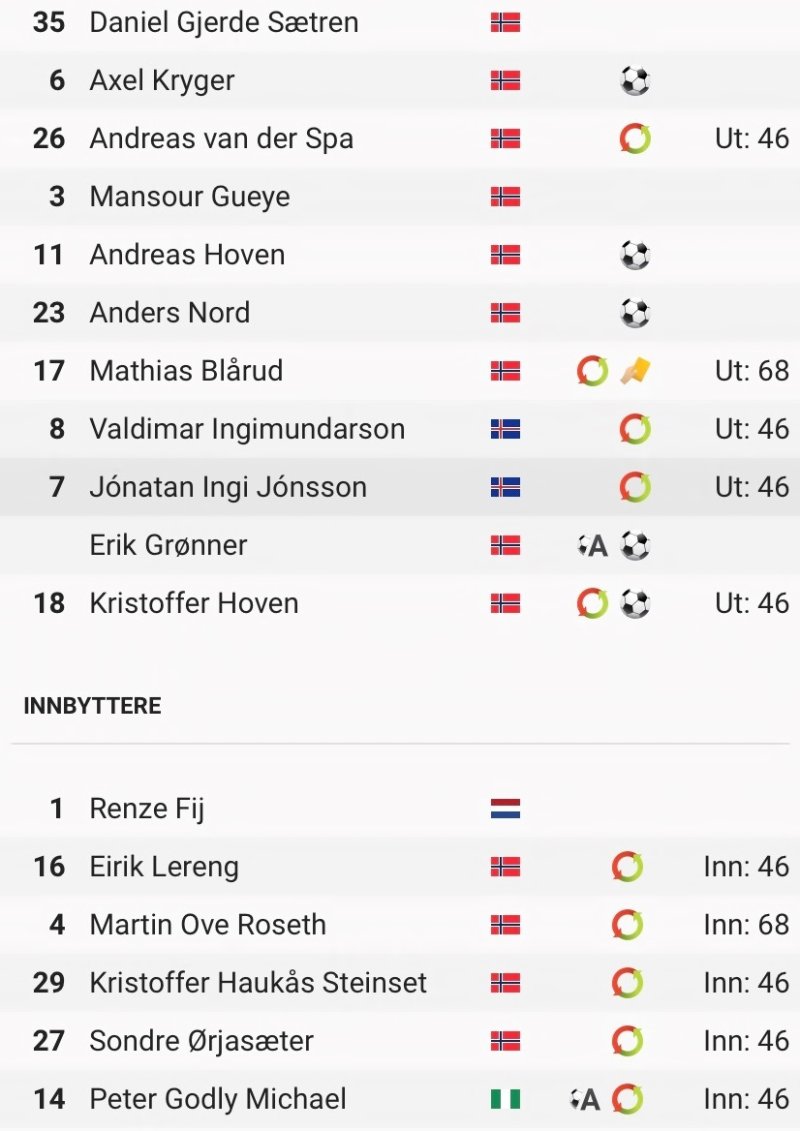Click the INNBYTTERE section heading
The height and width of the screenshot is (1131, 800).
pos(92,705)
